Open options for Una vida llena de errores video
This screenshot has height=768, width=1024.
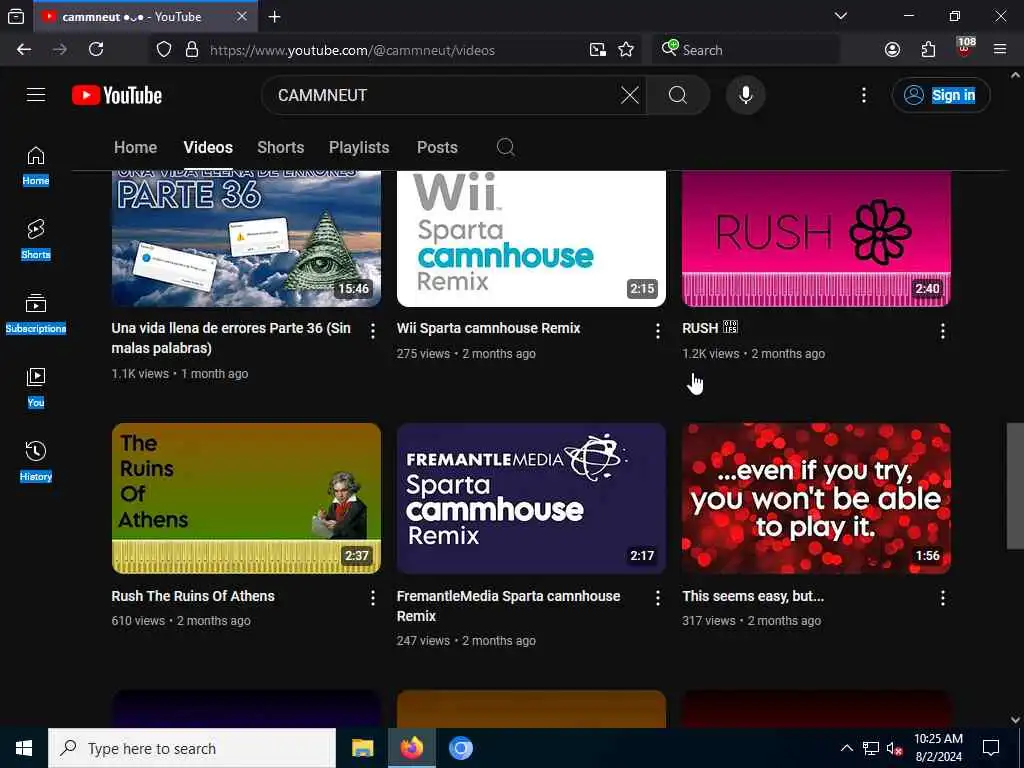[373, 331]
